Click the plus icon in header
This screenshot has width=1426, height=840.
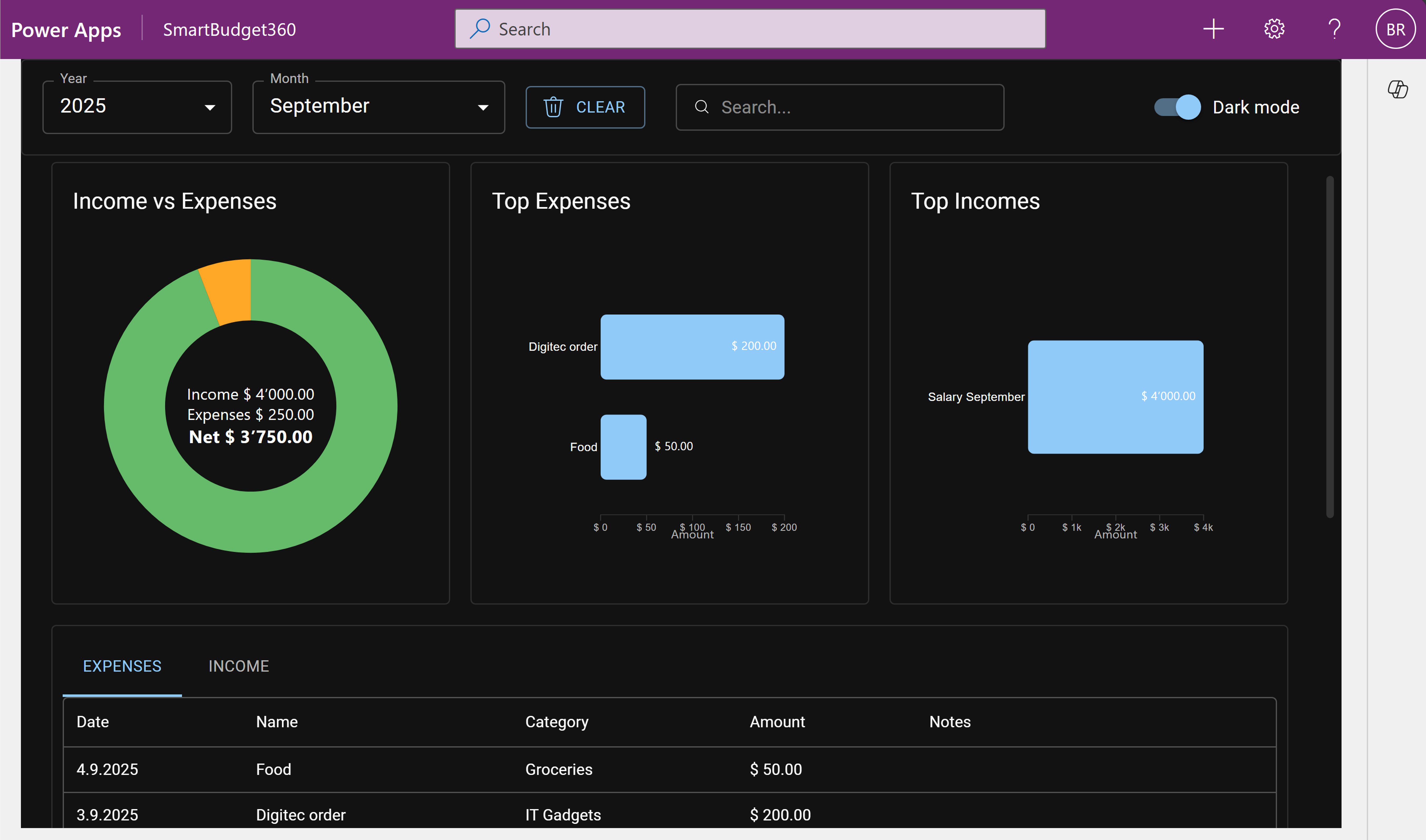(1213, 29)
